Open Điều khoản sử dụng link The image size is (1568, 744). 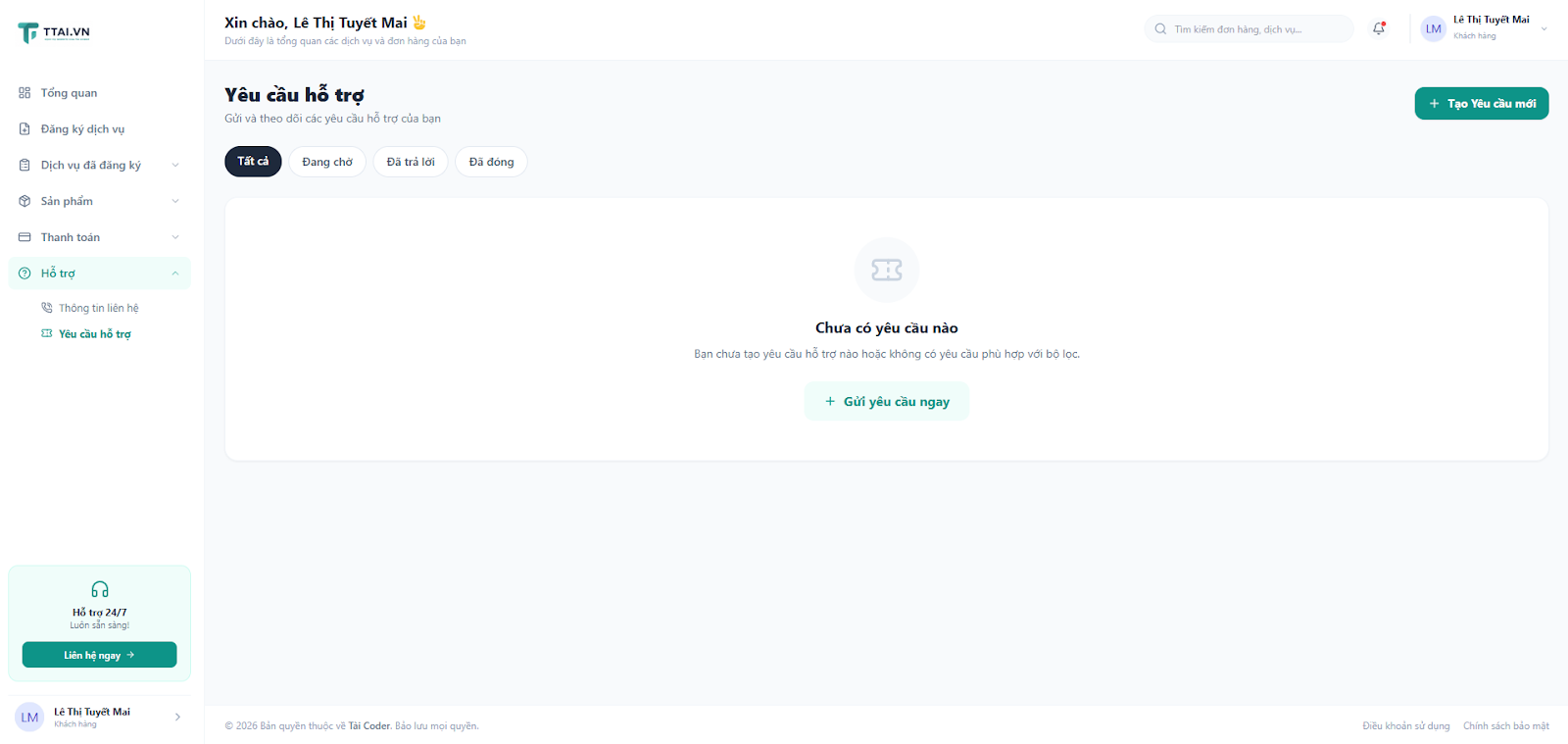click(1406, 726)
